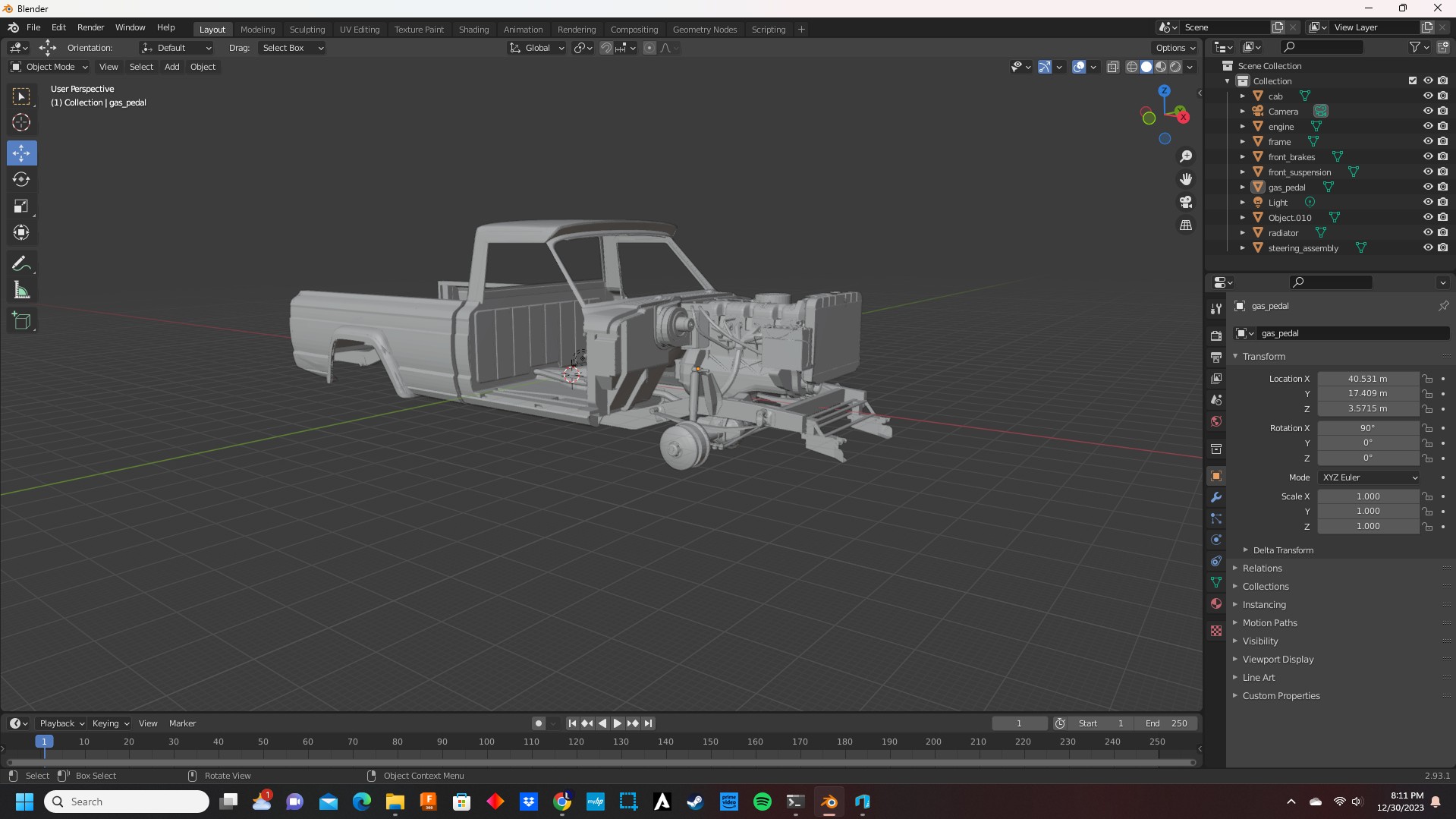
Task: Click the Options button in header
Action: click(1175, 48)
